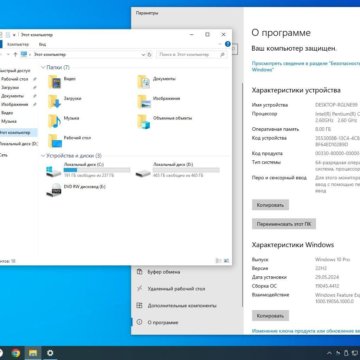Click the 22H2 version value
Screen dimensions: 360x360
pyautogui.click(x=321, y=268)
